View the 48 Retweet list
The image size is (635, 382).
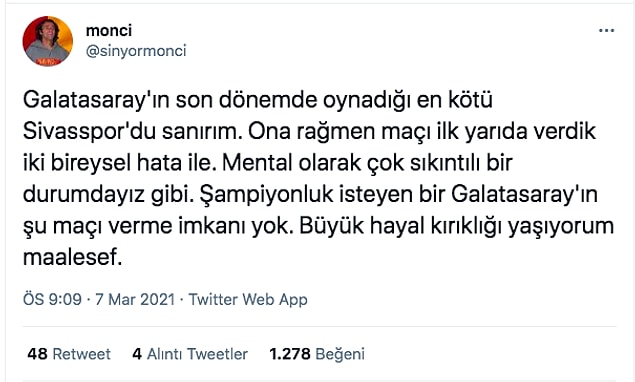tap(69, 354)
